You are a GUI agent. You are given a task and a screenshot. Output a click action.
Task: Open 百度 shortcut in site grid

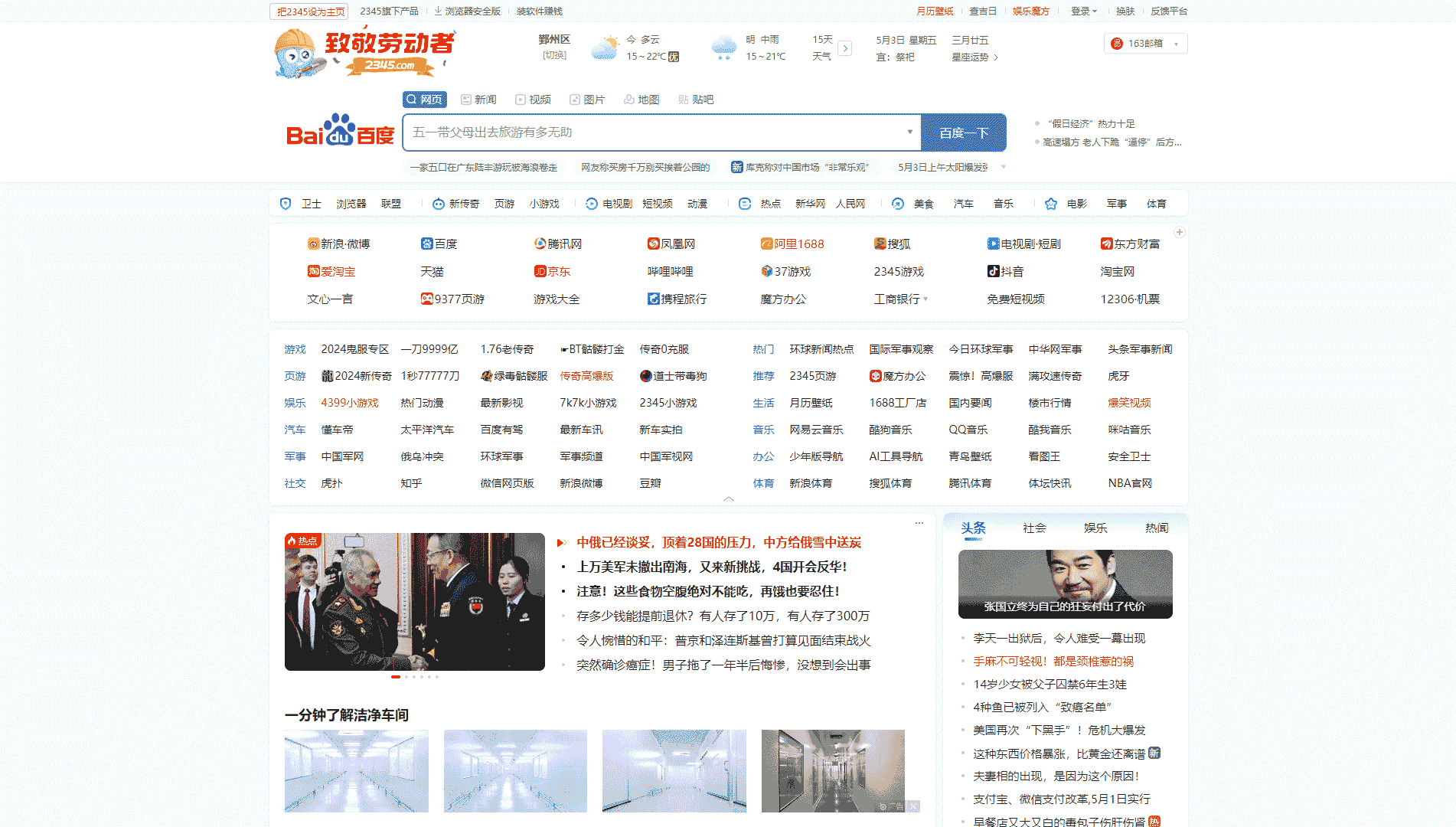439,244
